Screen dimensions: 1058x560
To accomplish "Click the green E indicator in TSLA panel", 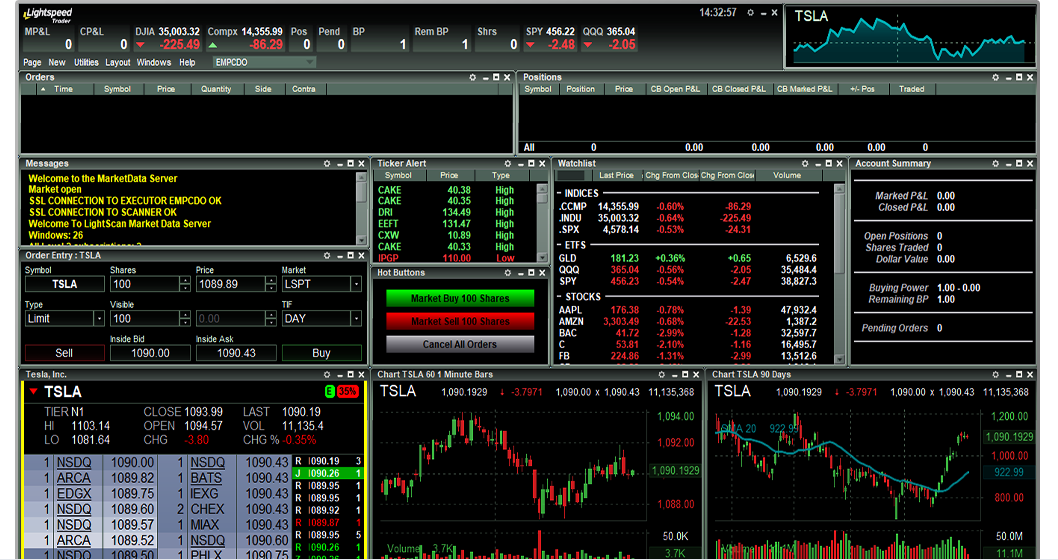I will [x=329, y=391].
